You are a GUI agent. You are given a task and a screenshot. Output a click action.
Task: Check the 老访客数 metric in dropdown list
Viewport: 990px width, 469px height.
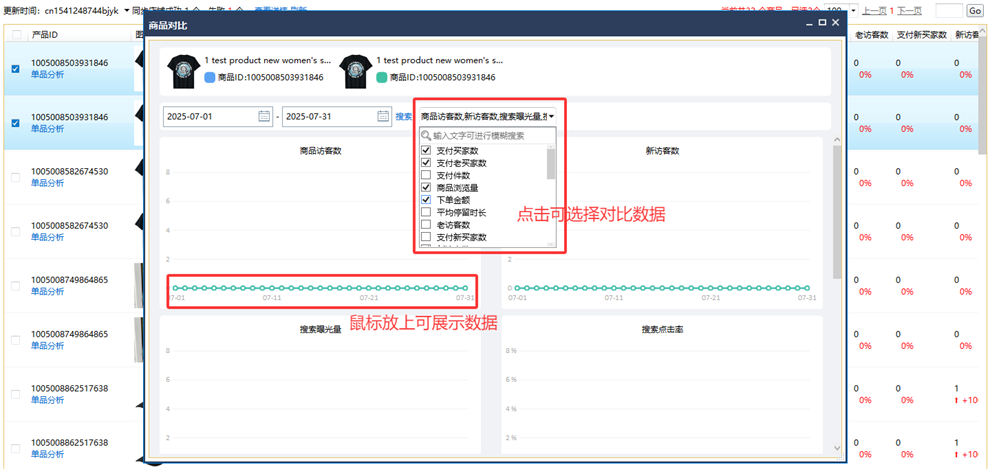426,224
